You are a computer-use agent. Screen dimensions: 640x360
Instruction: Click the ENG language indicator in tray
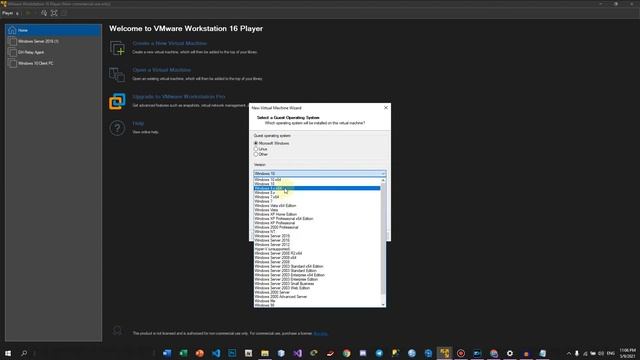(x=611, y=353)
